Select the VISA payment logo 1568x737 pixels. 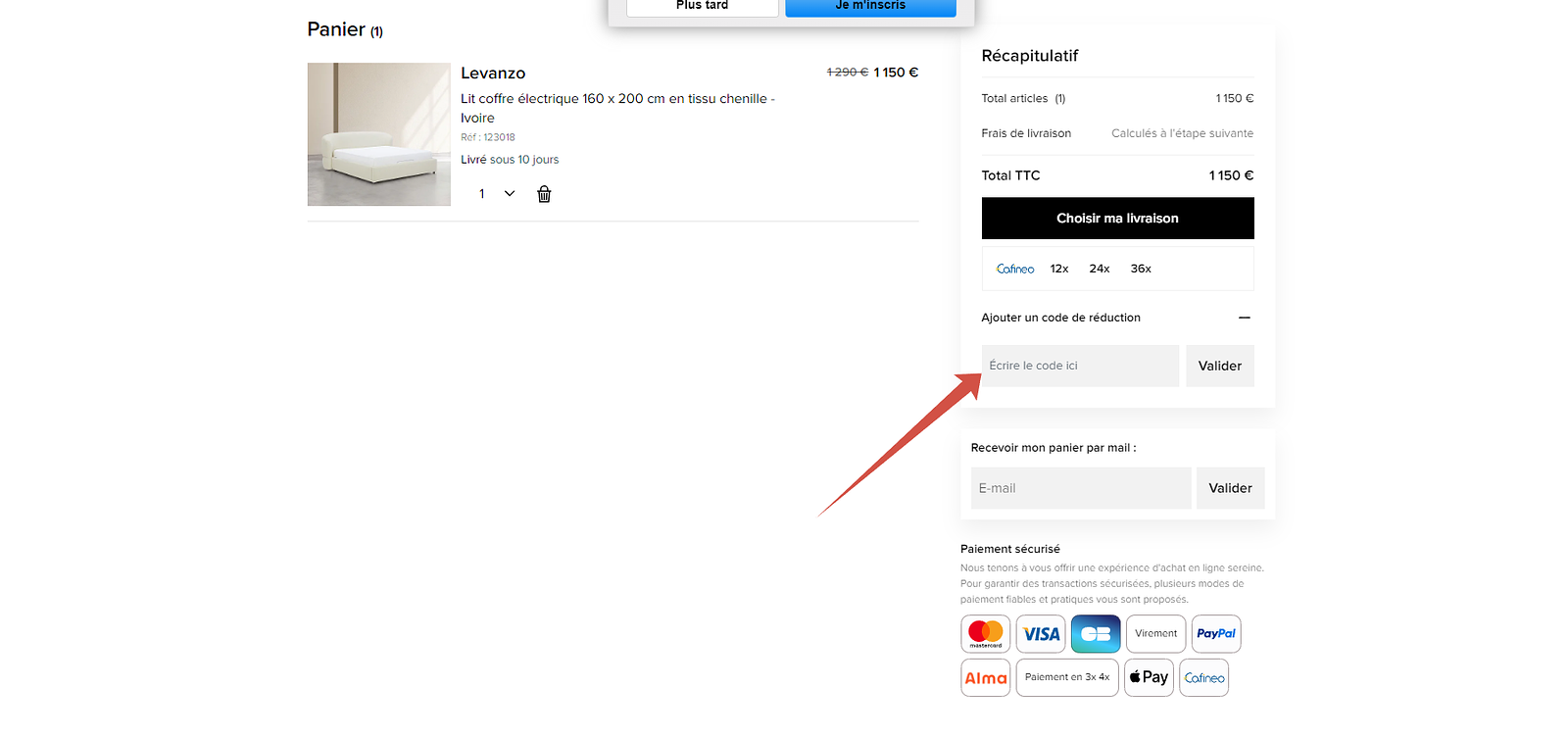[1041, 634]
